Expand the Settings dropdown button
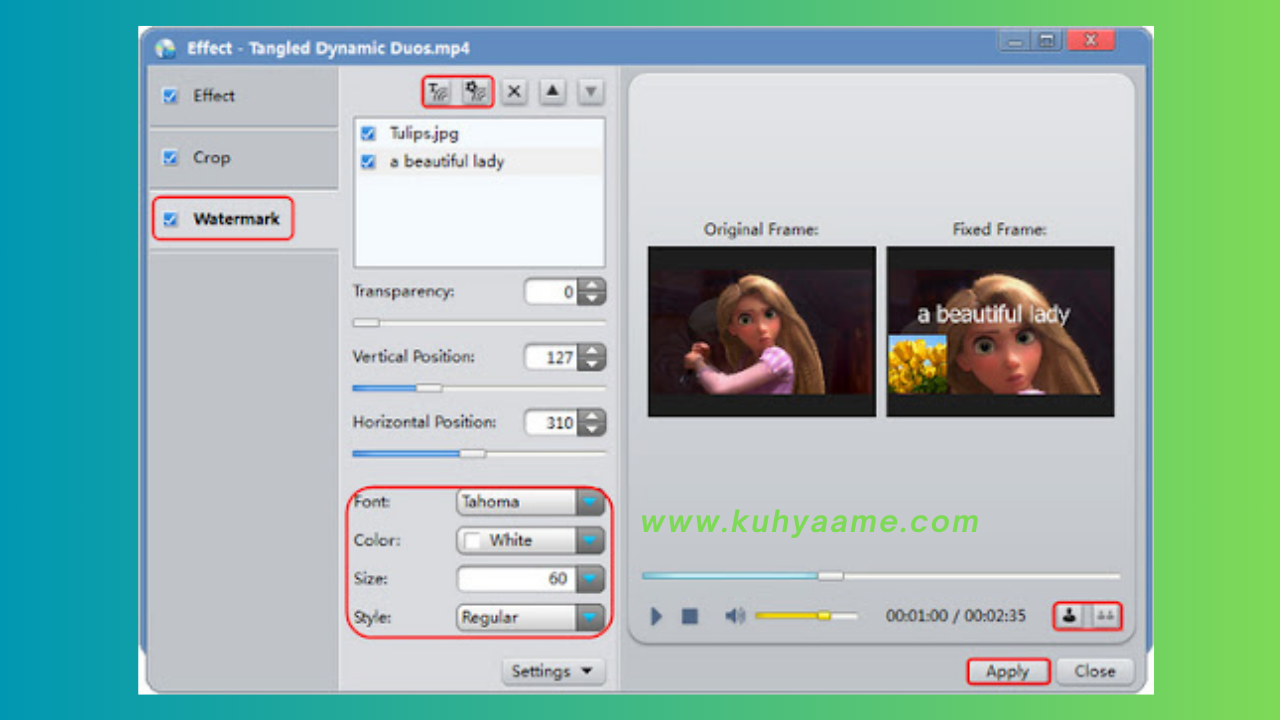1280x720 pixels. pos(553,671)
